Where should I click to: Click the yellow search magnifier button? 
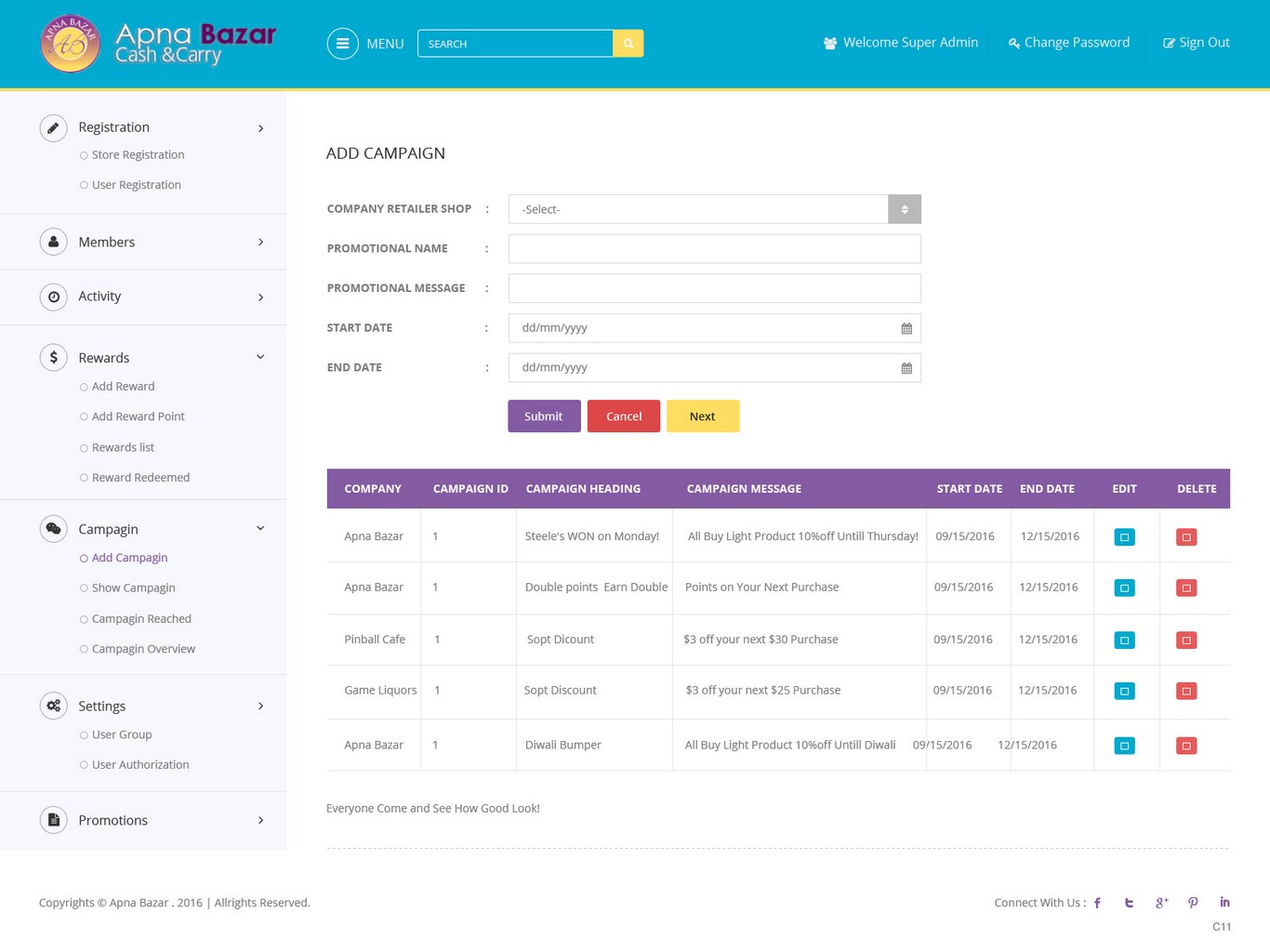coord(628,44)
